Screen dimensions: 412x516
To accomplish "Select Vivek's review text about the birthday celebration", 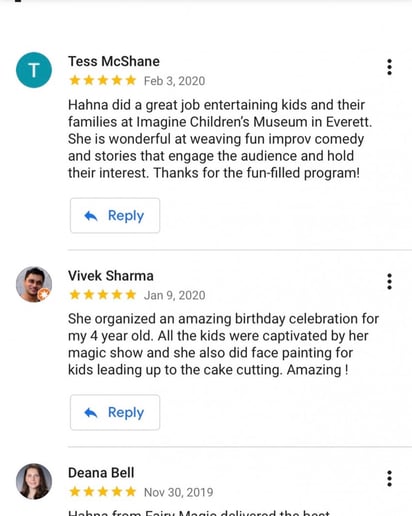I will [223, 344].
